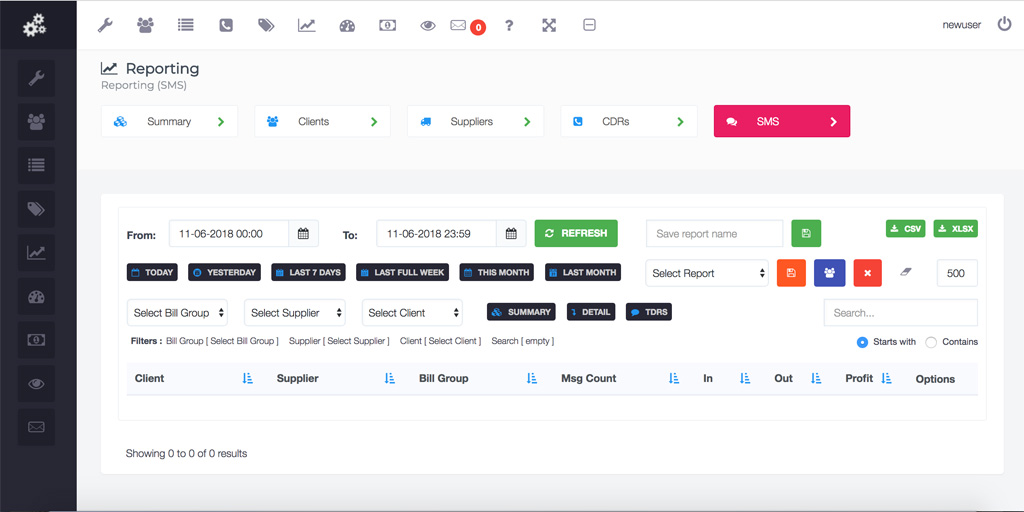Click the wrench icon in top toolbar
The height and width of the screenshot is (512, 1024).
pyautogui.click(x=105, y=25)
